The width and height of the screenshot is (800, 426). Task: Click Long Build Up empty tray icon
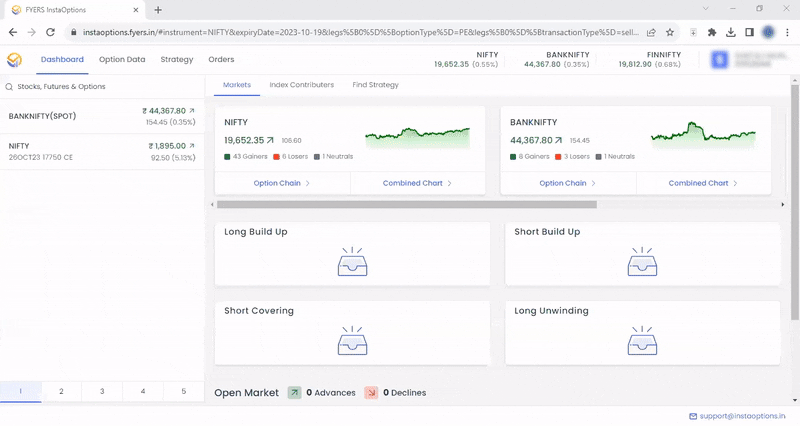pyautogui.click(x=353, y=262)
